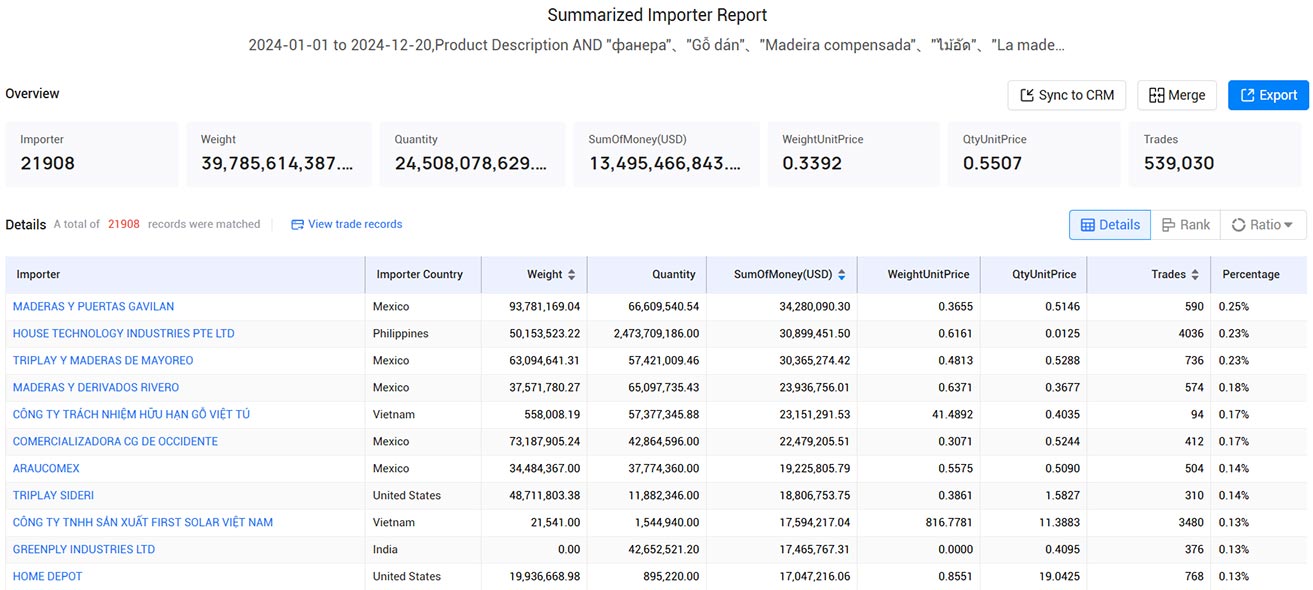
Task: Select the SumOfMoney(USD) overview card
Action: point(667,154)
